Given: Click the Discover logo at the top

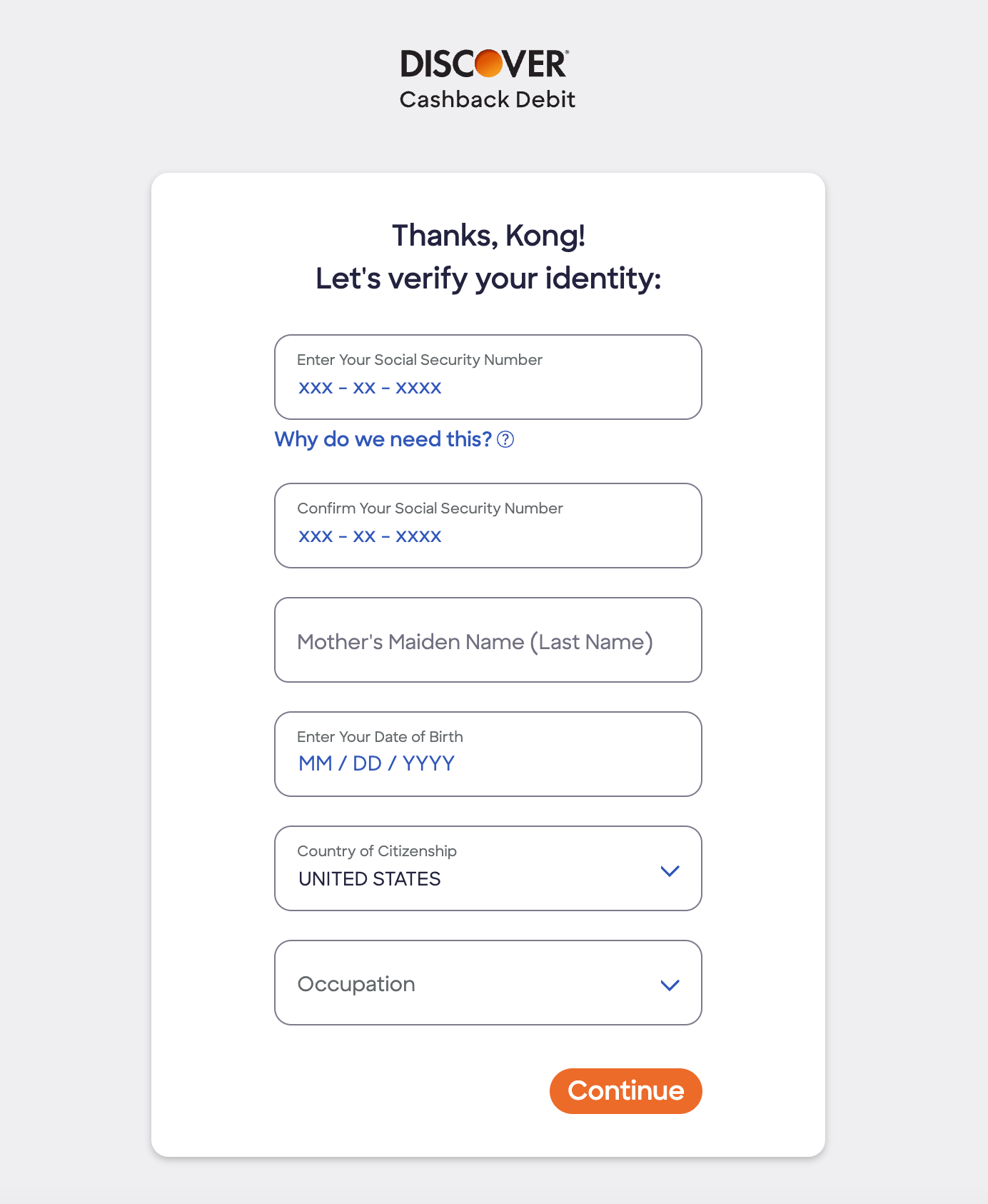Looking at the screenshot, I should (484, 64).
